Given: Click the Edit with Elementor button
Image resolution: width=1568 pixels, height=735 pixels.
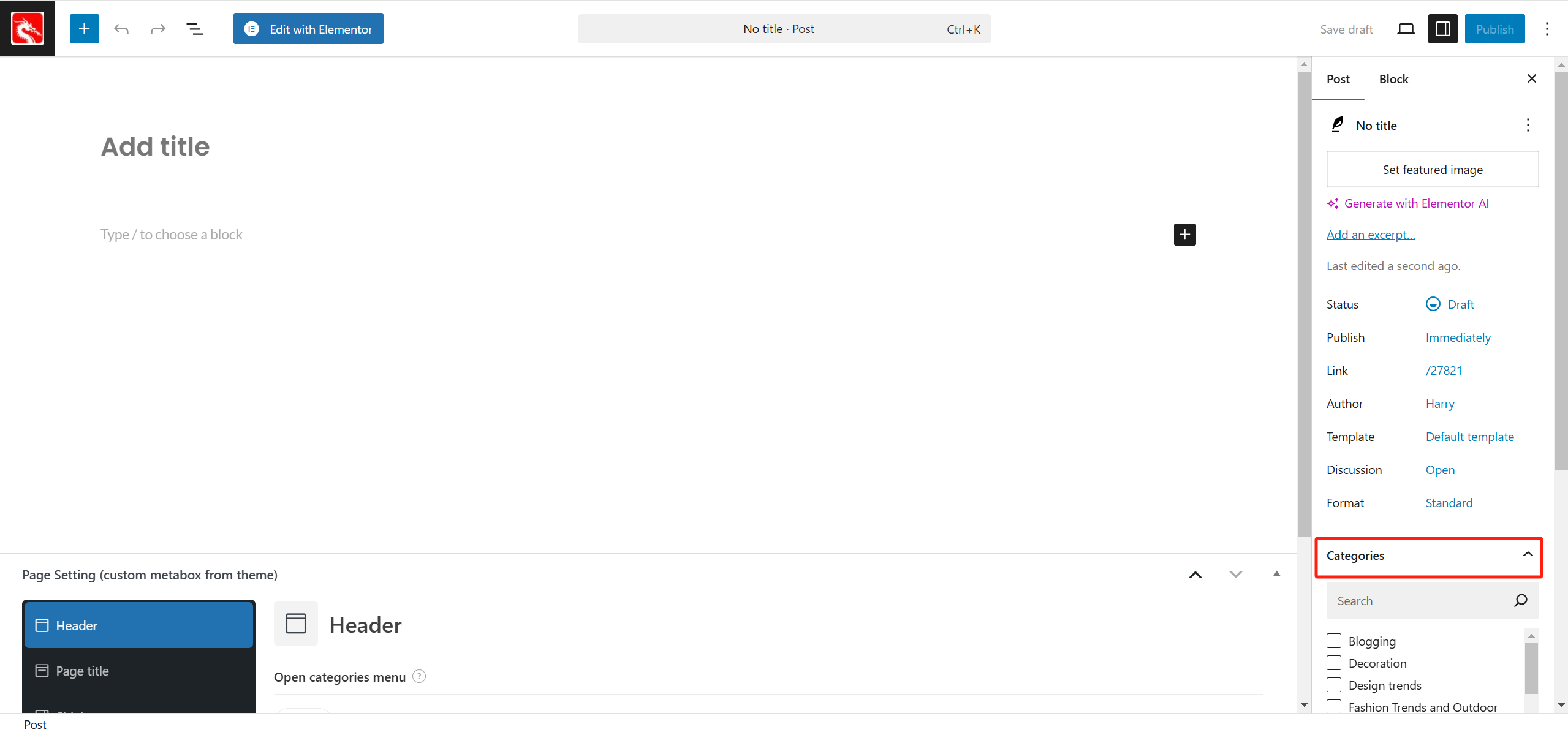Looking at the screenshot, I should [308, 29].
